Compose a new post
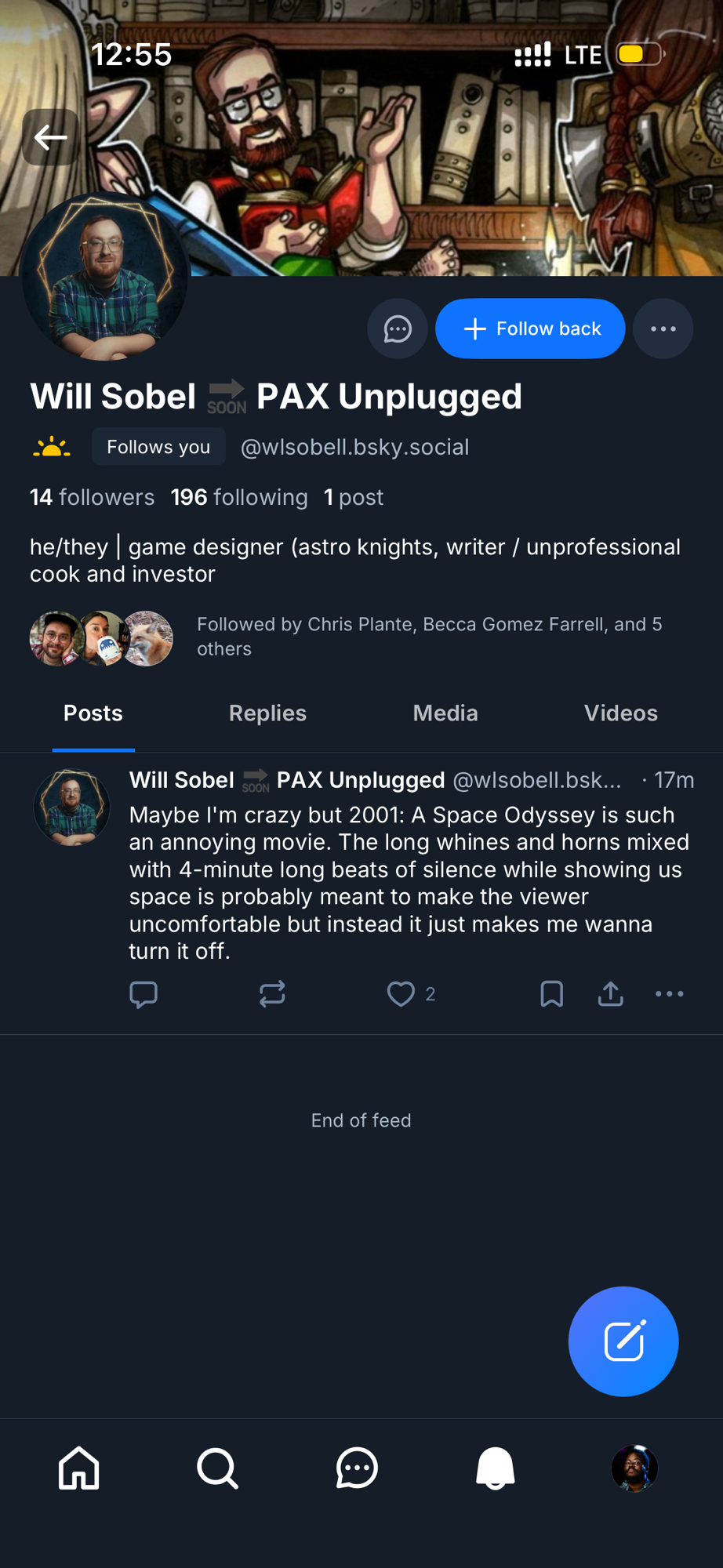Screen dimensions: 723x1568 (x=623, y=1341)
